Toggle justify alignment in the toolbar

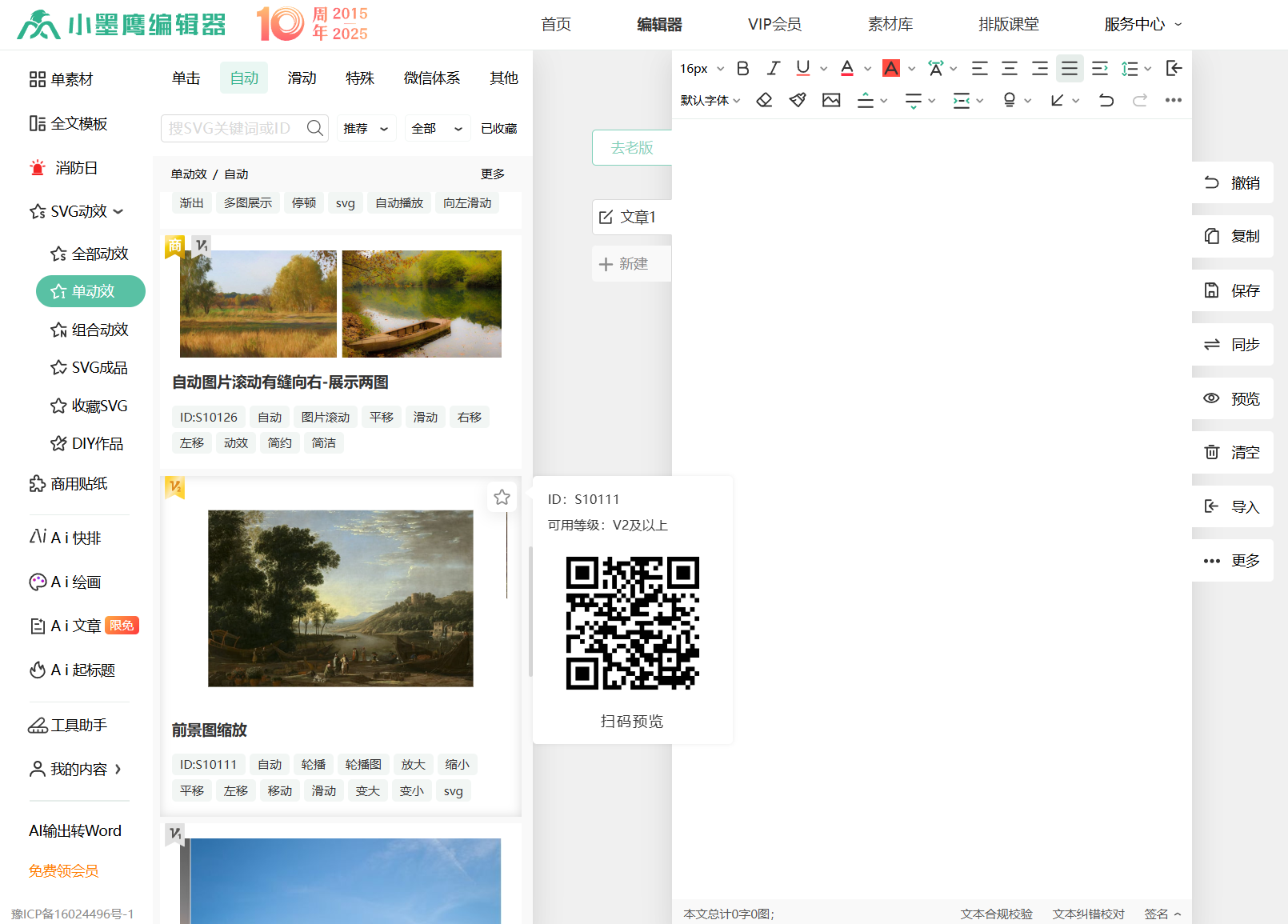pyautogui.click(x=1070, y=69)
